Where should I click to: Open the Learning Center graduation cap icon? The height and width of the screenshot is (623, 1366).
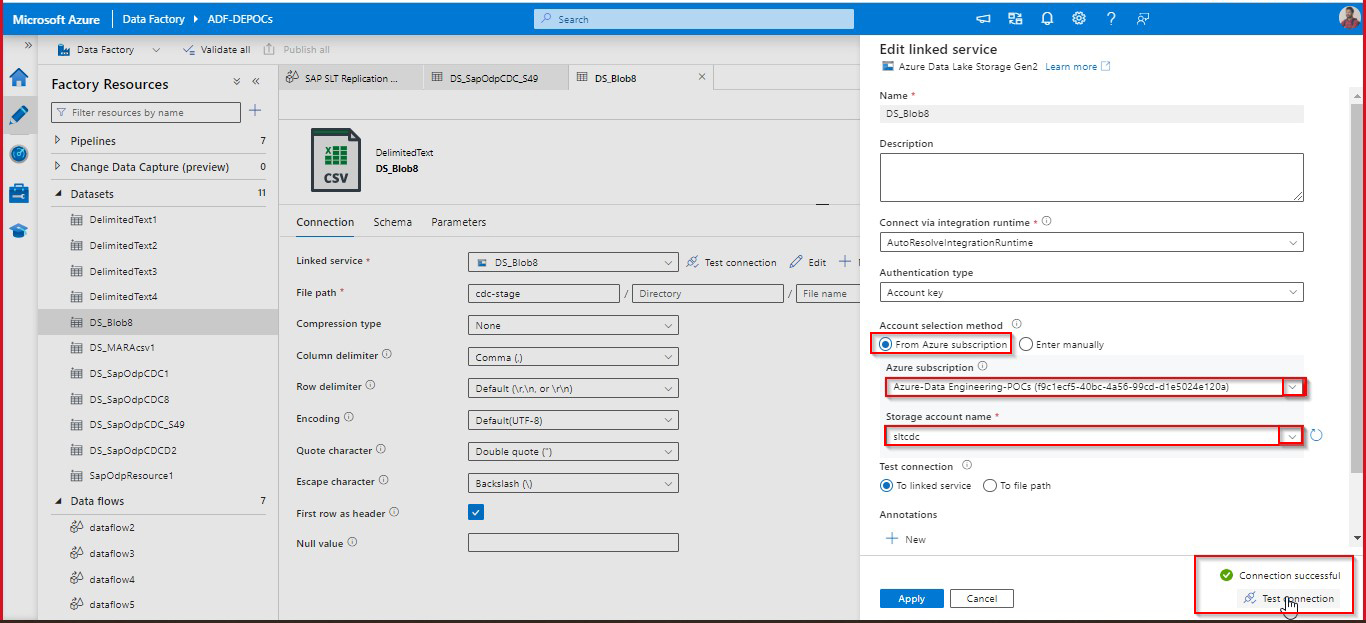tap(18, 230)
